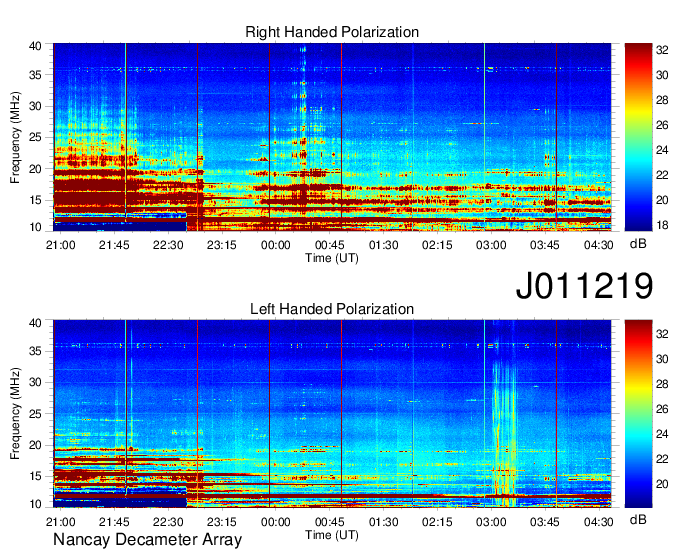Click 32 dB value on Right Handed colorbar
The image size is (680, 552).
point(662,50)
